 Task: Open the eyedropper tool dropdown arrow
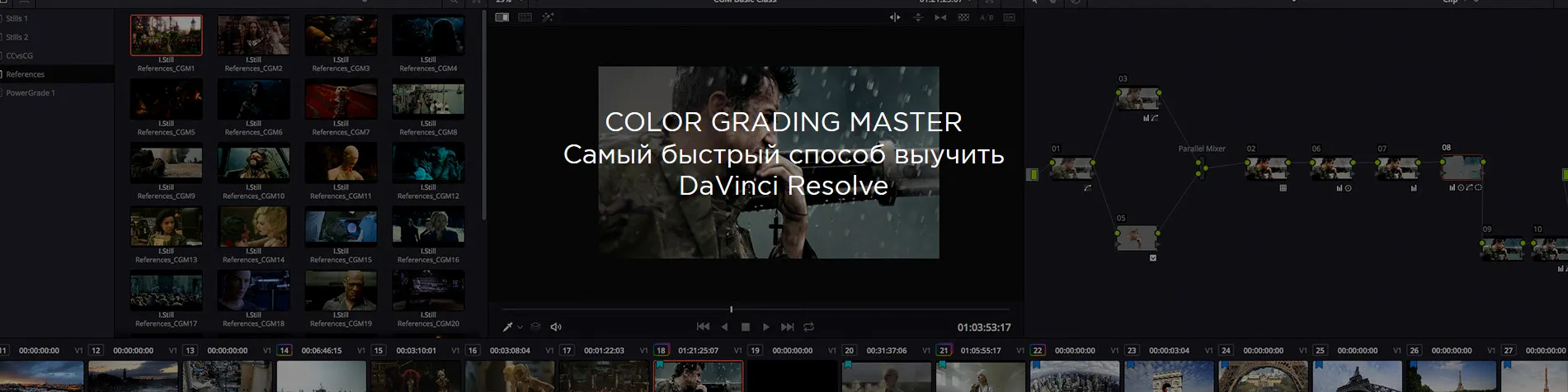point(520,328)
